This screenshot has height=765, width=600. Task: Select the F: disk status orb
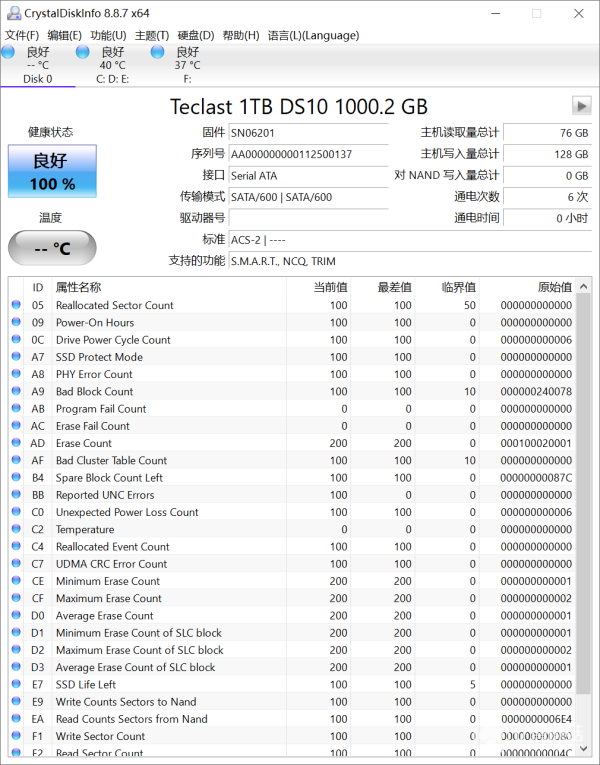[x=157, y=52]
